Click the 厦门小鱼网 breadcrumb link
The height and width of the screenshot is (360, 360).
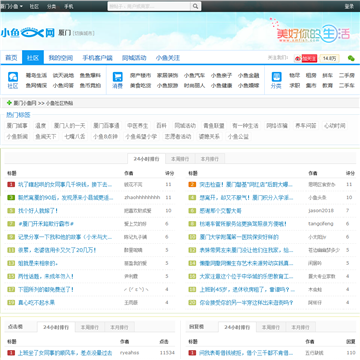point(25,103)
